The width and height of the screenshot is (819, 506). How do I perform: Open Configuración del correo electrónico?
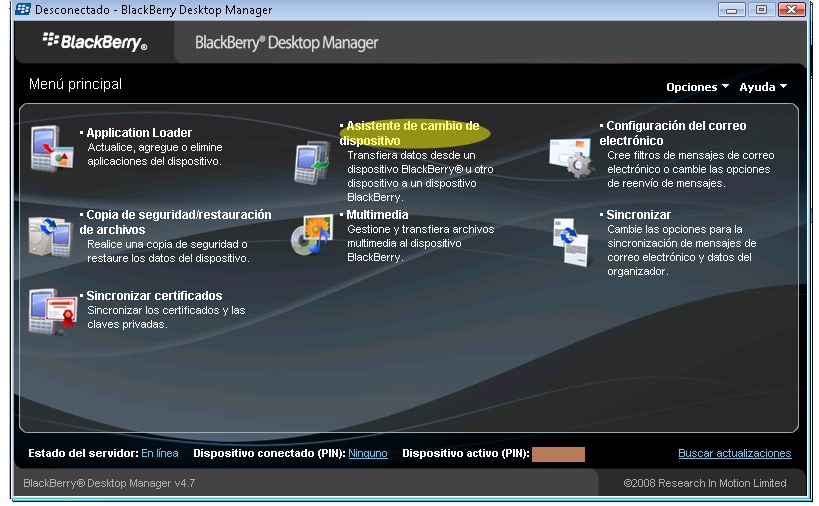(673, 133)
